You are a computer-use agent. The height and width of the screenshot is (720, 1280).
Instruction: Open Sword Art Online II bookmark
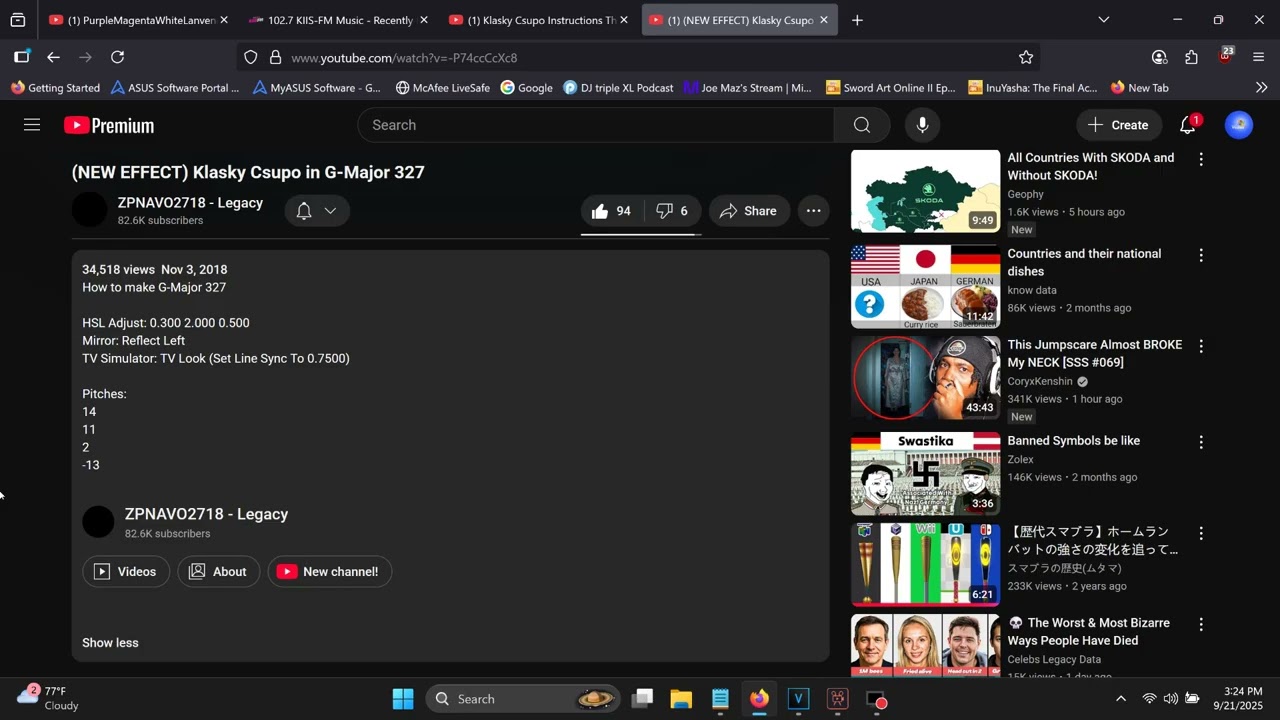tap(890, 88)
